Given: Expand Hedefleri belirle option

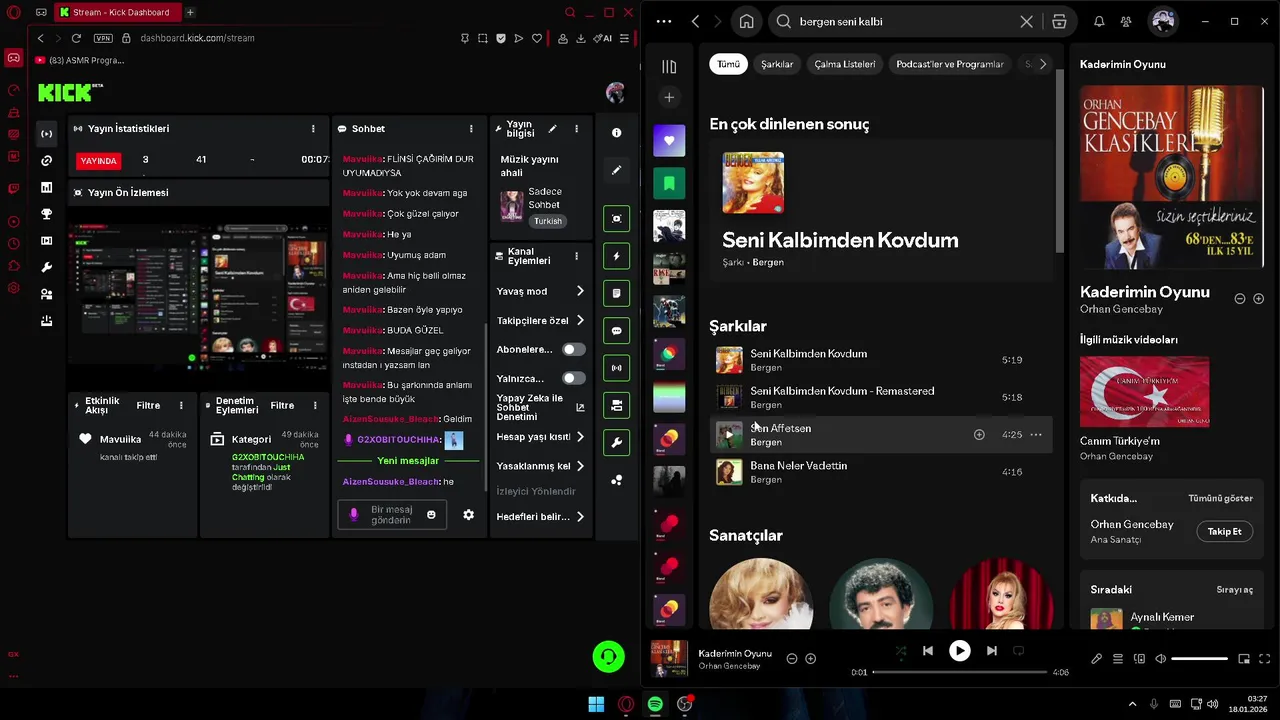Looking at the screenshot, I should click(x=540, y=516).
